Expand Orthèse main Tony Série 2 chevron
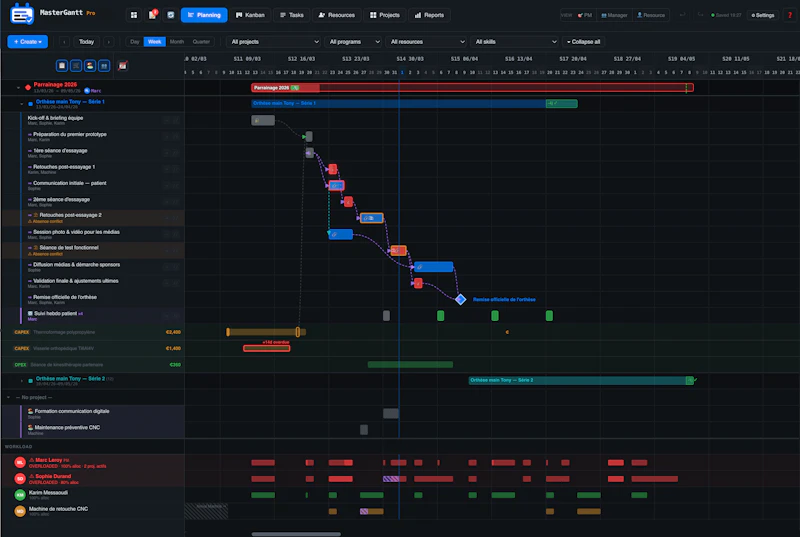 21,381
